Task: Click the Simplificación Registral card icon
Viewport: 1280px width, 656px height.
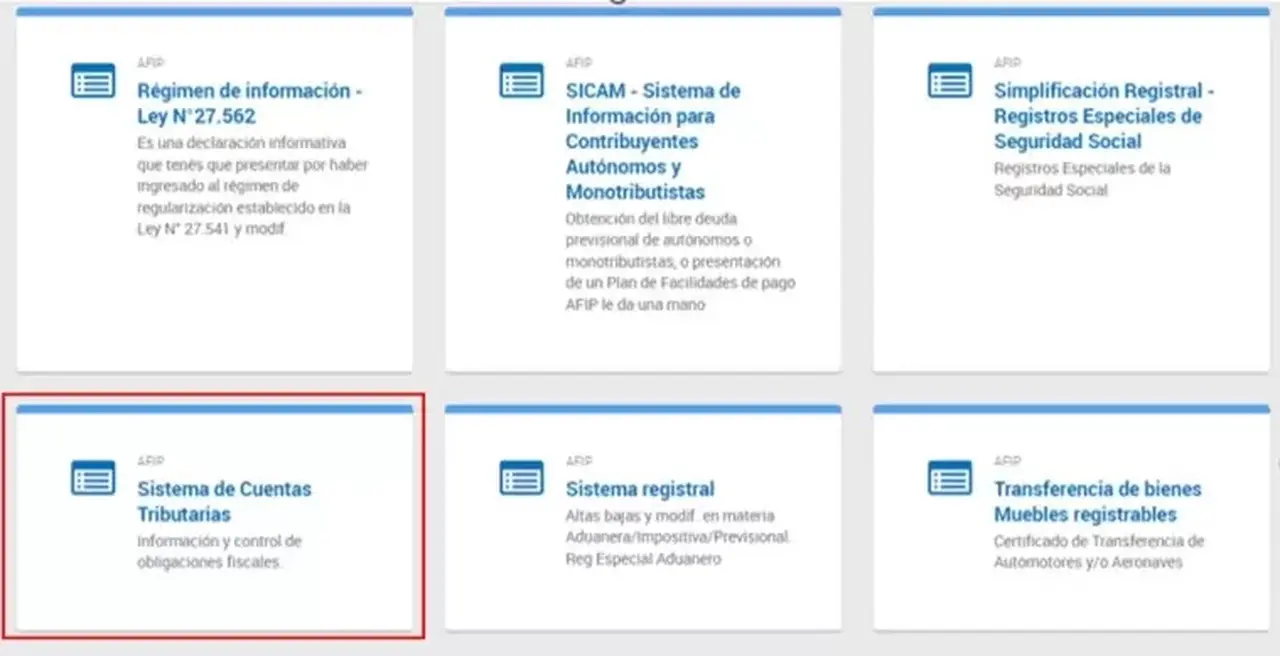Action: click(950, 81)
